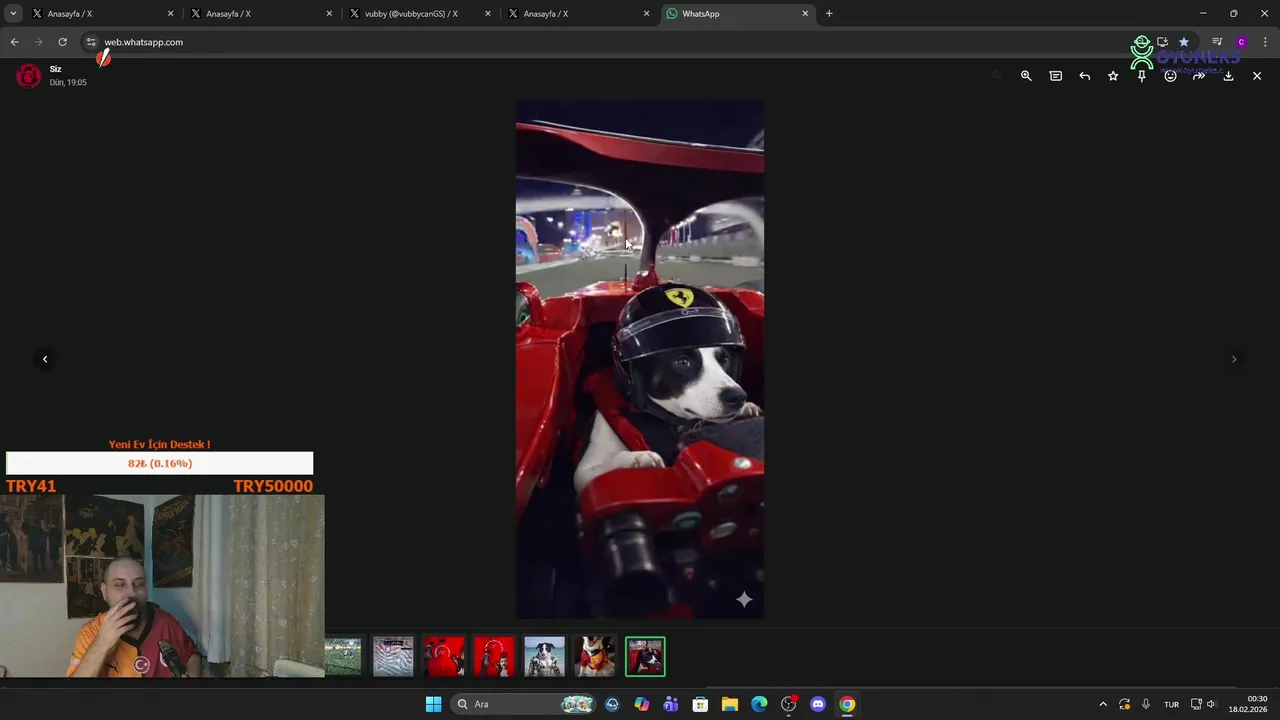Image resolution: width=1280 pixels, height=720 pixels.
Task: Click the sender avatar next to Siz
Action: pyautogui.click(x=29, y=76)
